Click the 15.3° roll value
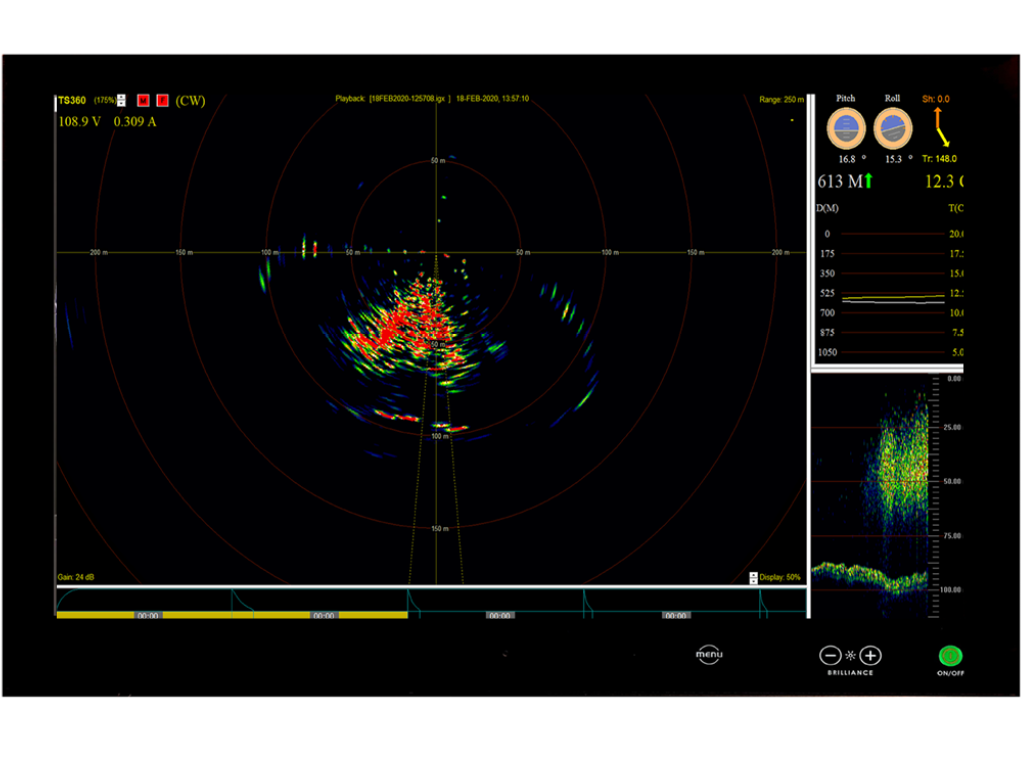This screenshot has height=768, width=1024. 898,159
